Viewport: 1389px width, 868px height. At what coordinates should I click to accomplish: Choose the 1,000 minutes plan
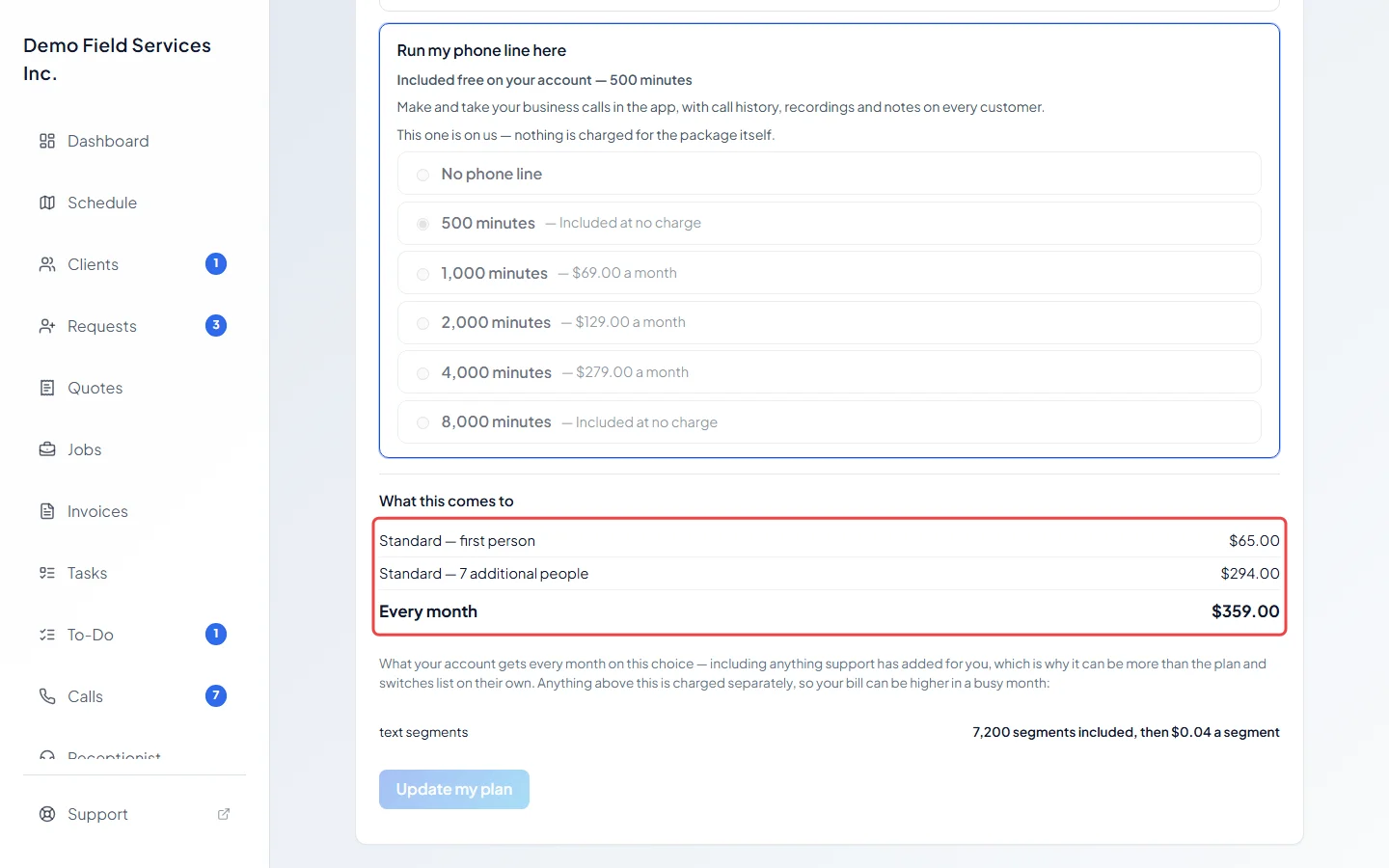[x=829, y=273]
